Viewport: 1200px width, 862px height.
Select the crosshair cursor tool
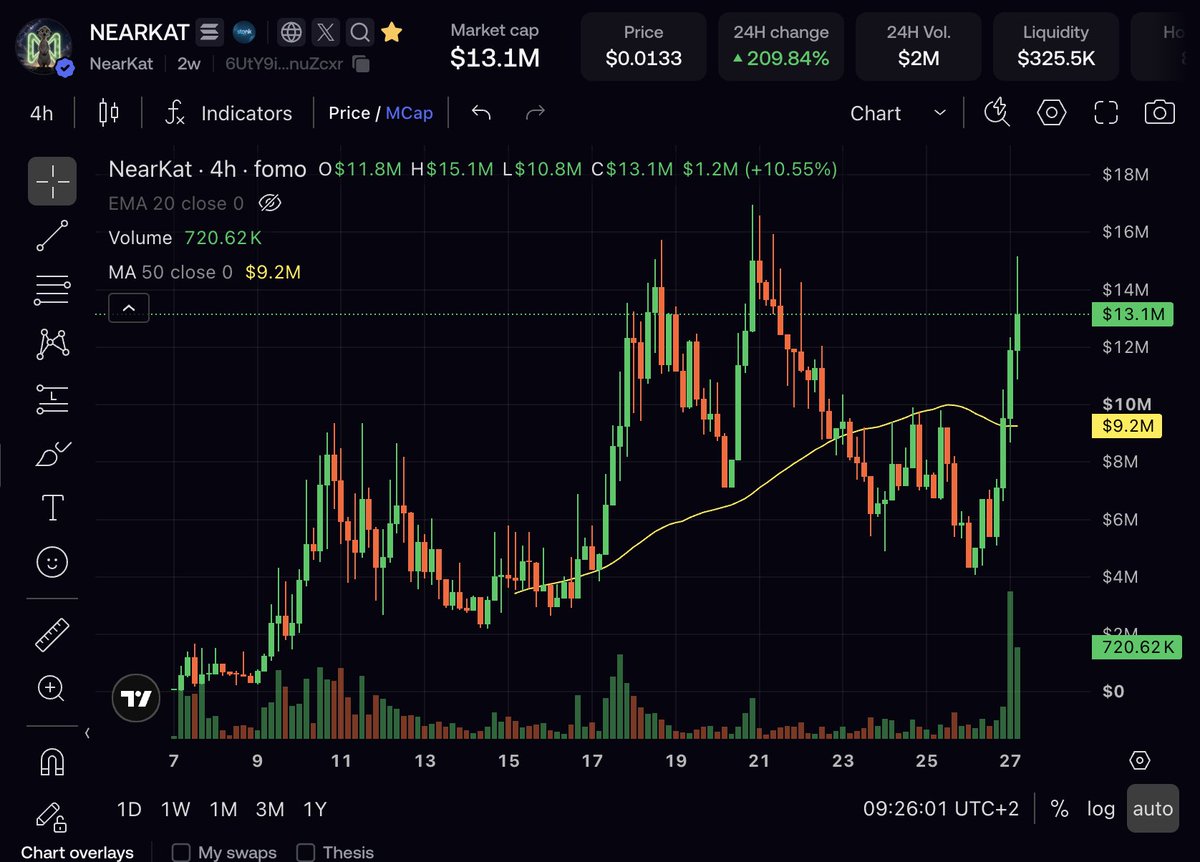click(52, 181)
